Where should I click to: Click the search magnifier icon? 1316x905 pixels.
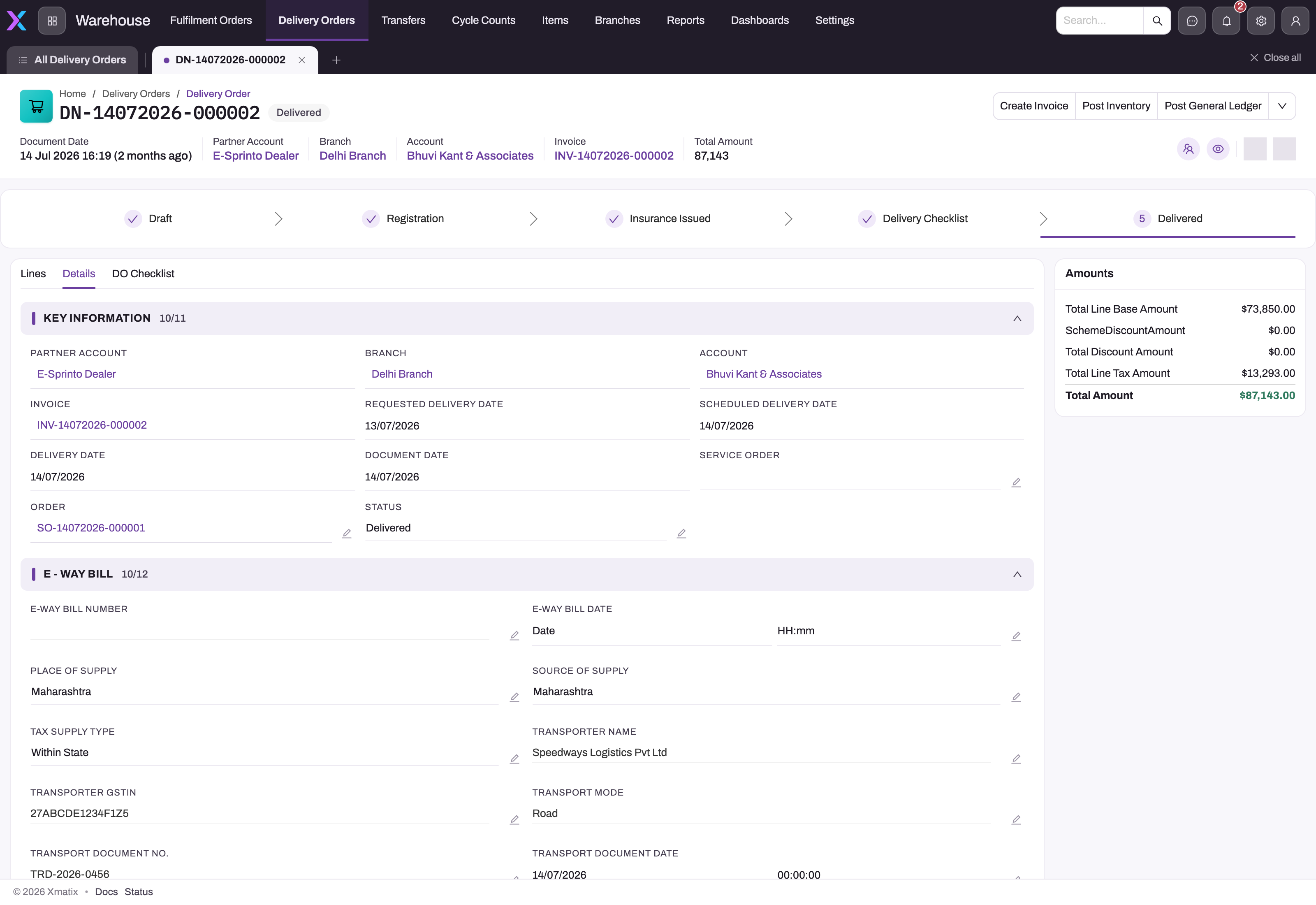[x=1157, y=21]
